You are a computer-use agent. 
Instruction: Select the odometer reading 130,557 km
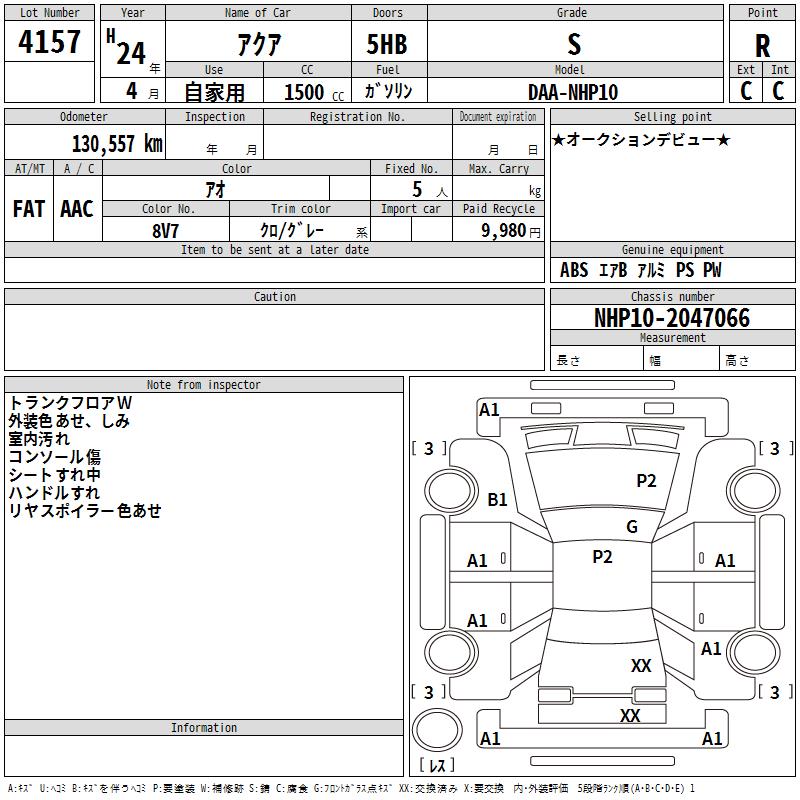pyautogui.click(x=117, y=143)
